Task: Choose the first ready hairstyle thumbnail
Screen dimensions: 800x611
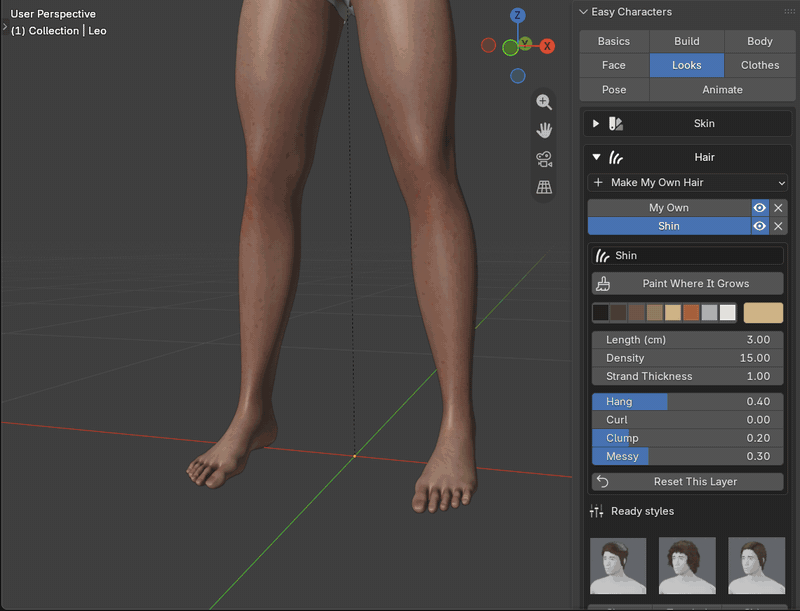Action: [x=618, y=566]
